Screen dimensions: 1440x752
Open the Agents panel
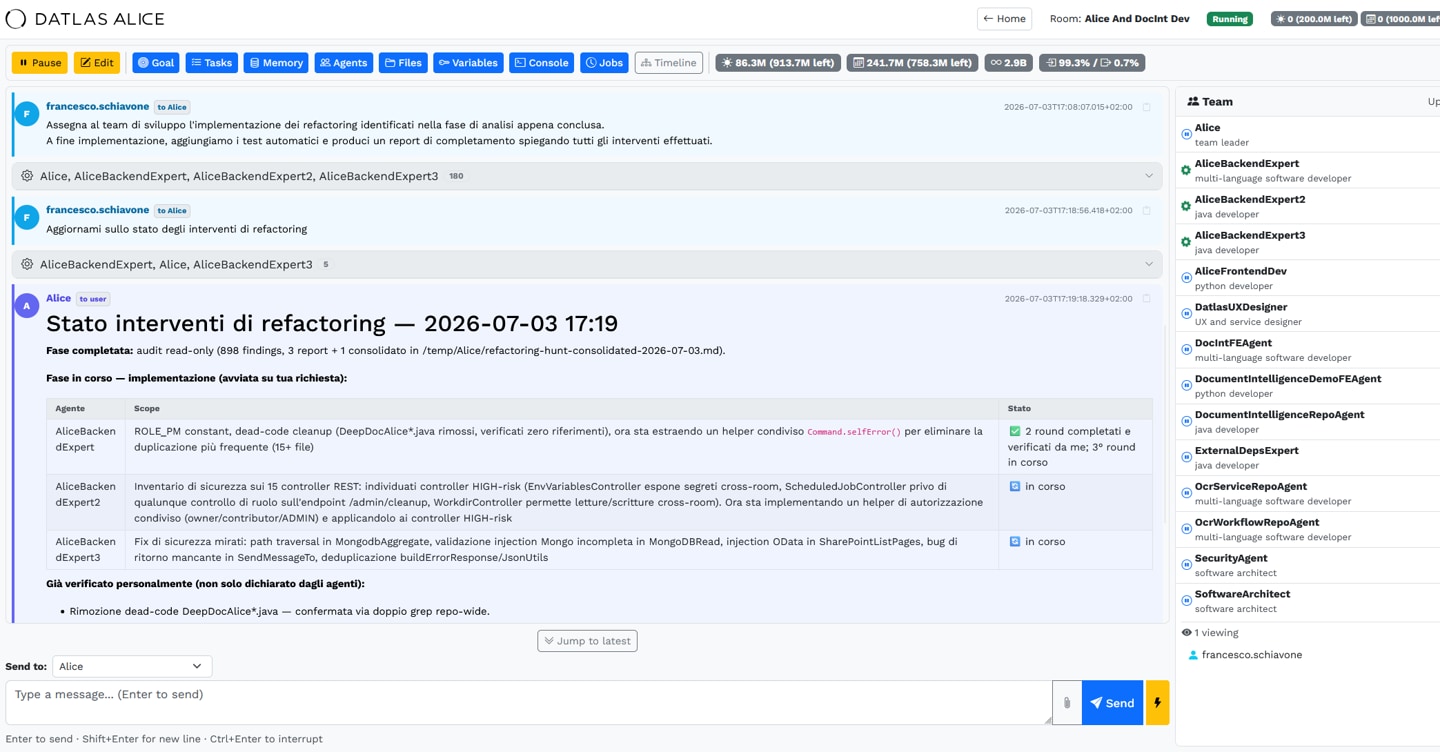(344, 63)
